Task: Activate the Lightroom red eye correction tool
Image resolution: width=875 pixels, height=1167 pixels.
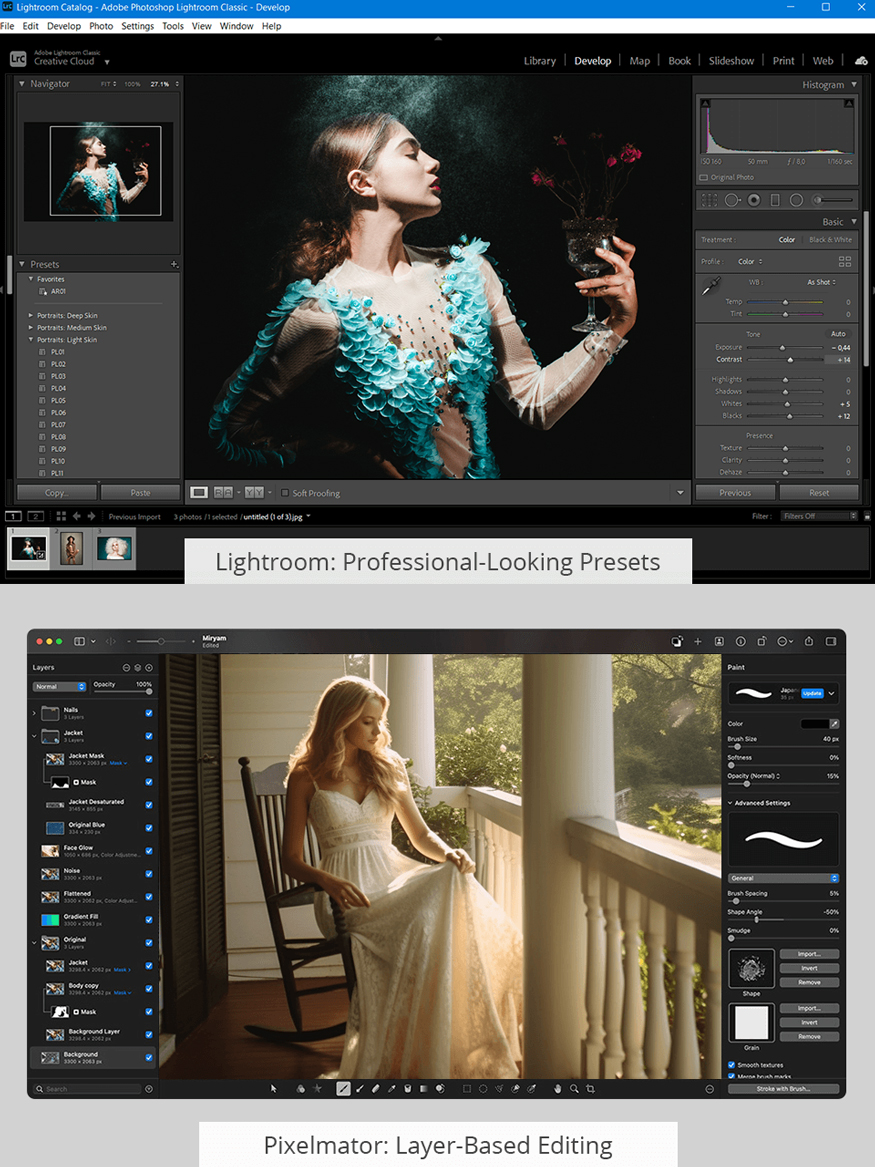Action: click(754, 200)
